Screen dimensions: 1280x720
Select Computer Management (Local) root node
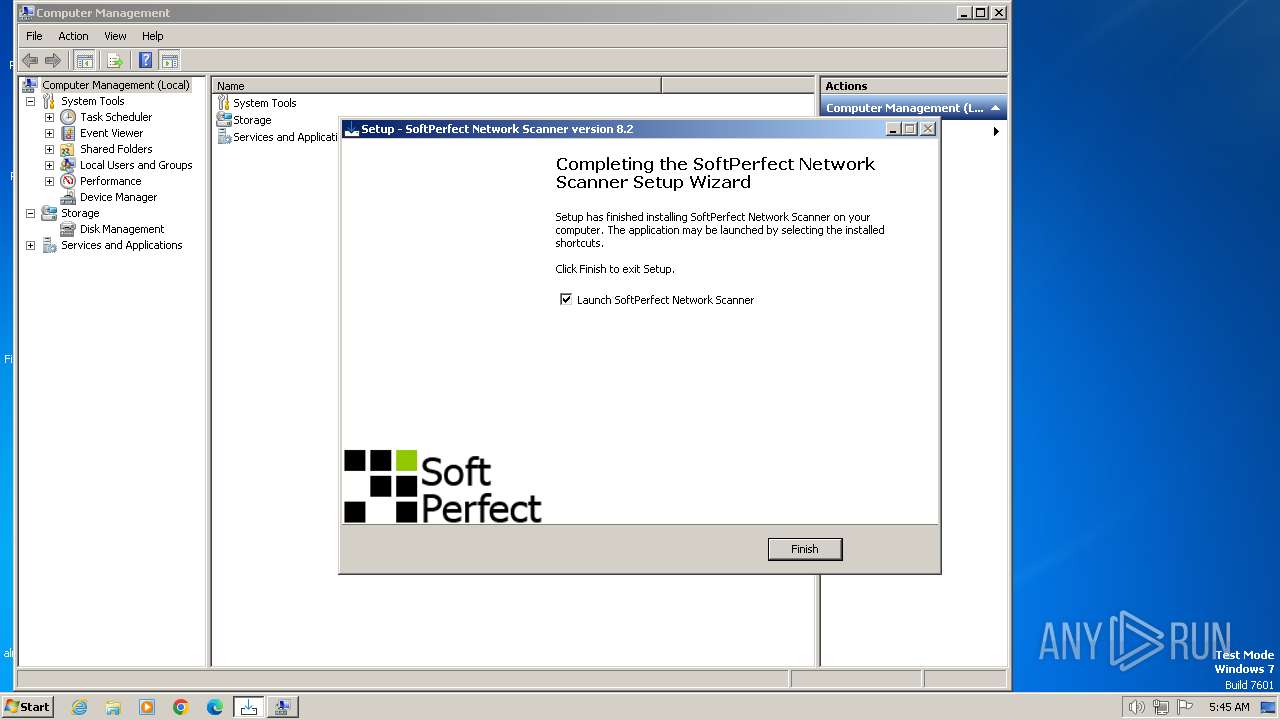(x=116, y=85)
